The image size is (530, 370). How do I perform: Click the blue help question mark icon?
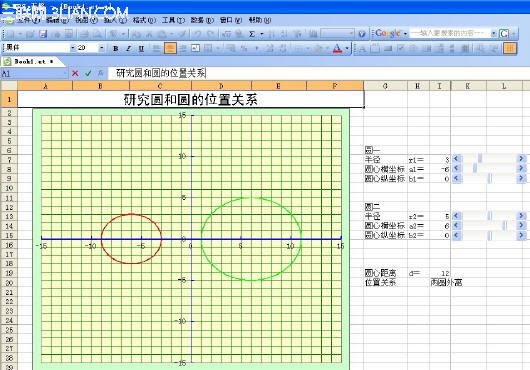click(362, 34)
